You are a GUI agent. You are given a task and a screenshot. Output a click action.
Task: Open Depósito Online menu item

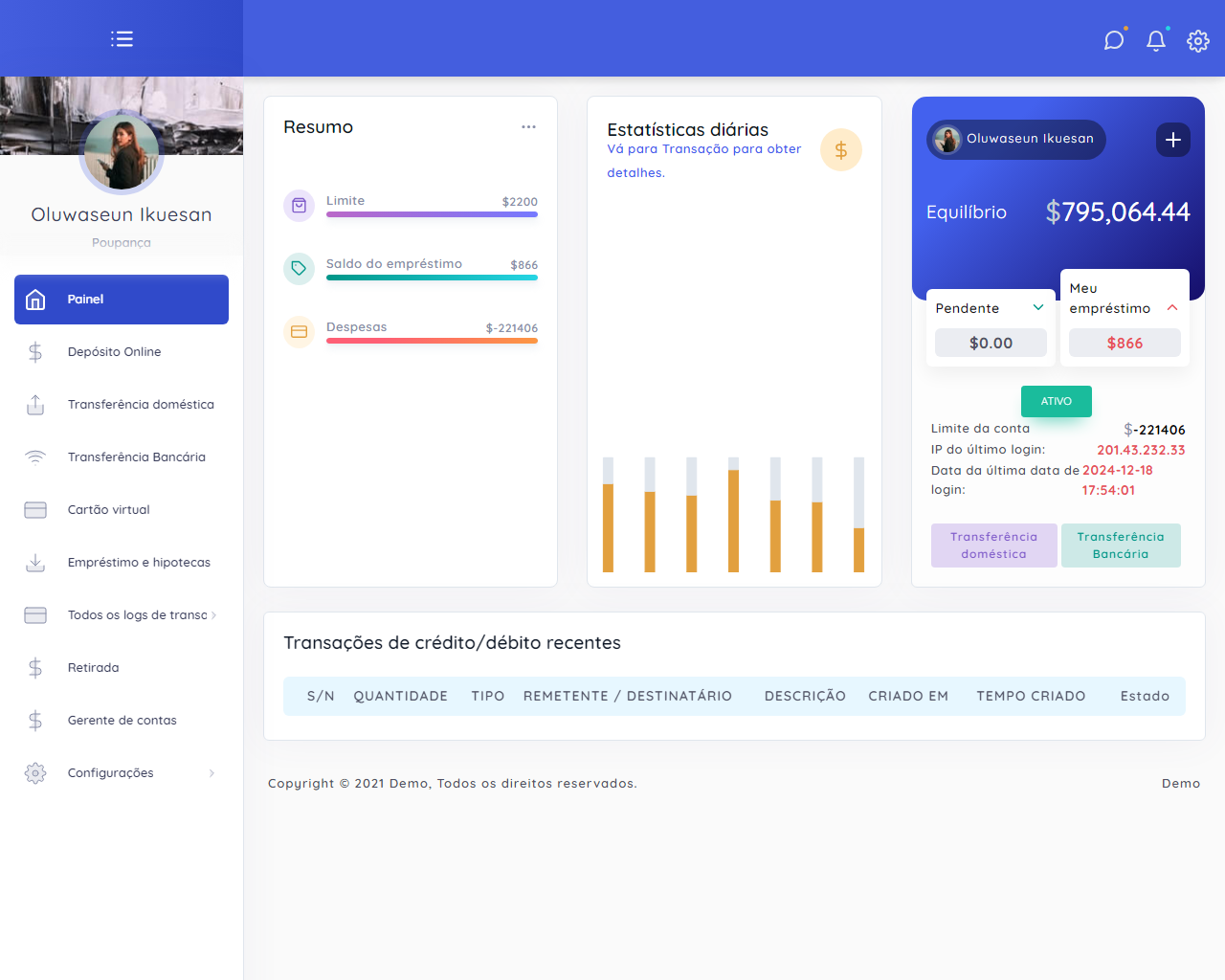(114, 352)
